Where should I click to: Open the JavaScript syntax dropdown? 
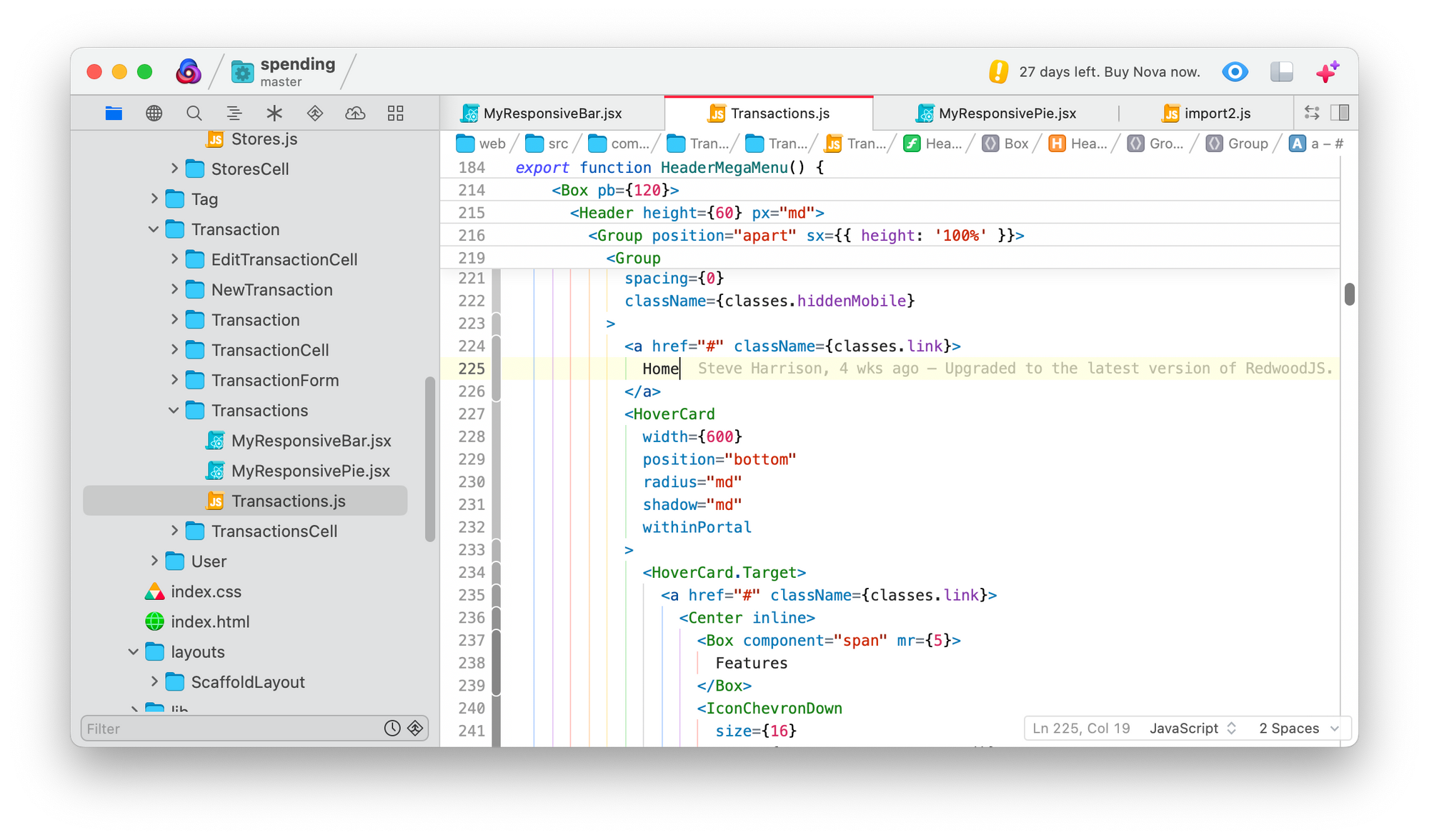click(x=1193, y=728)
